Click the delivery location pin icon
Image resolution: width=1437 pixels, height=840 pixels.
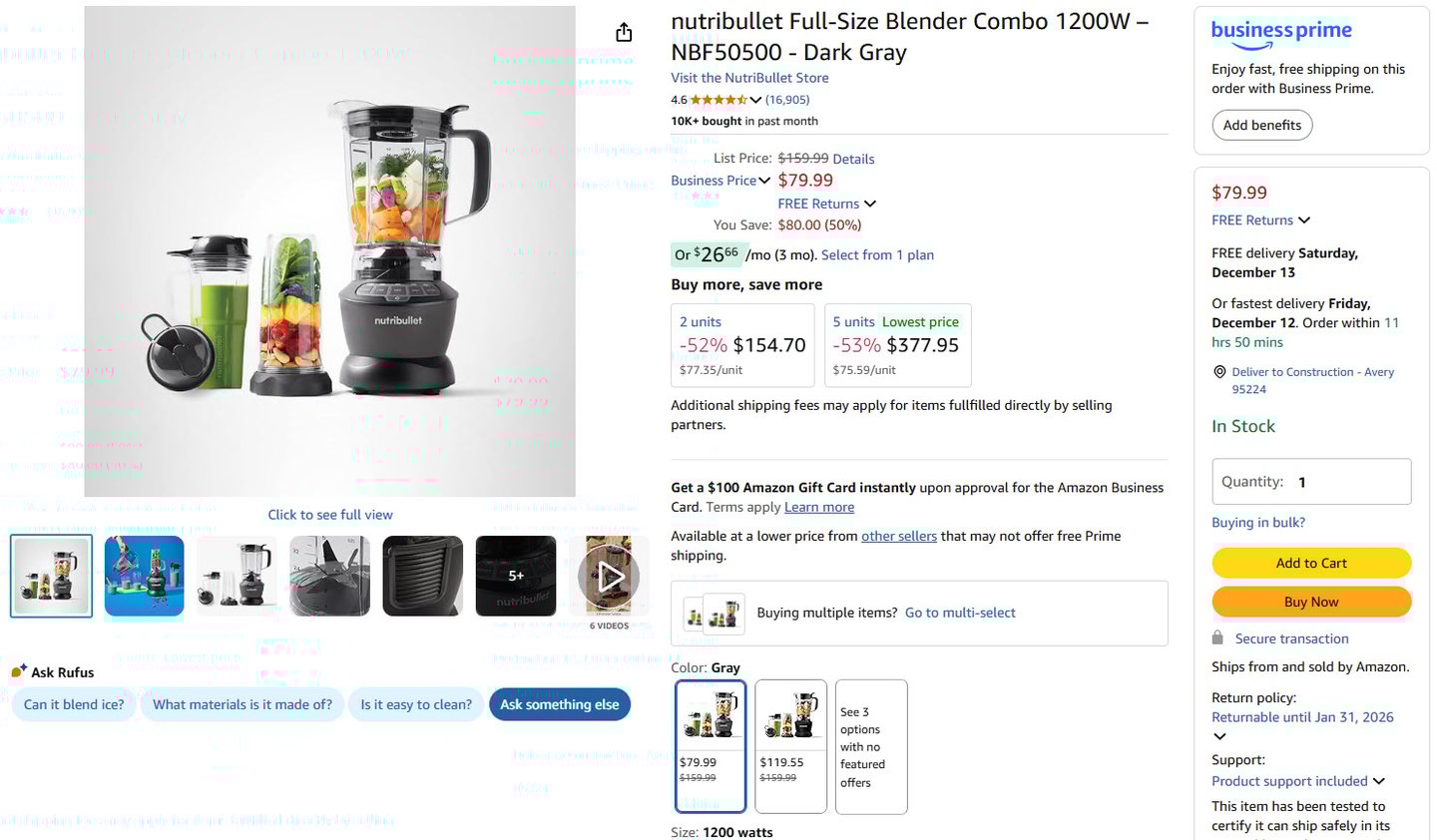1219,372
